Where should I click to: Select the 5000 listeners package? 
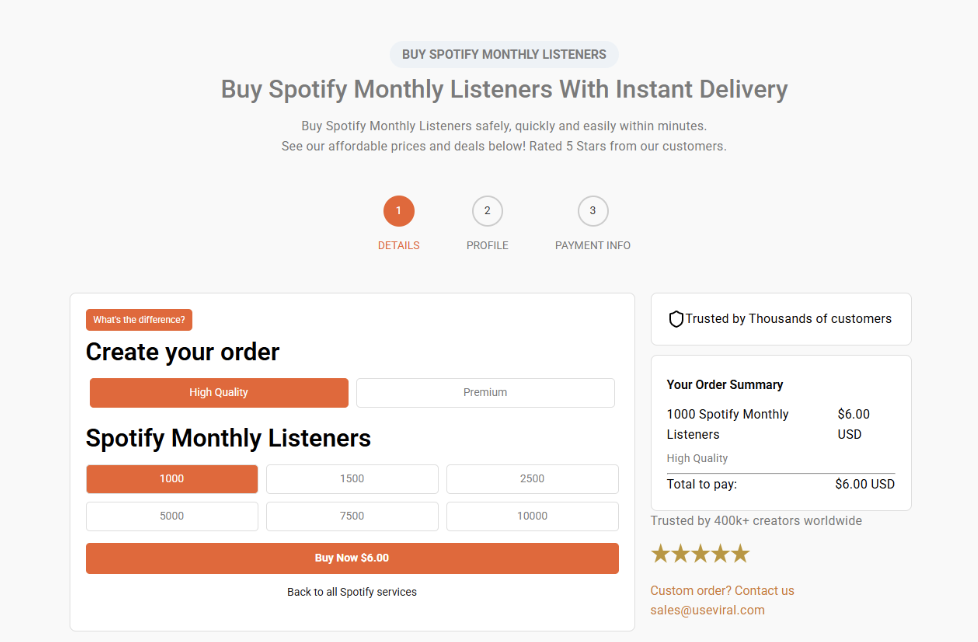coord(172,516)
